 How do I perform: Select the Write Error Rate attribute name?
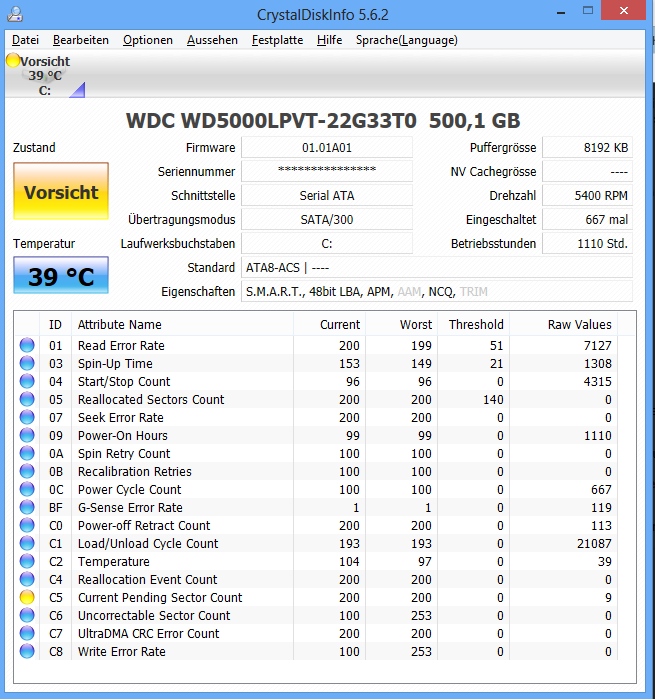point(122,651)
